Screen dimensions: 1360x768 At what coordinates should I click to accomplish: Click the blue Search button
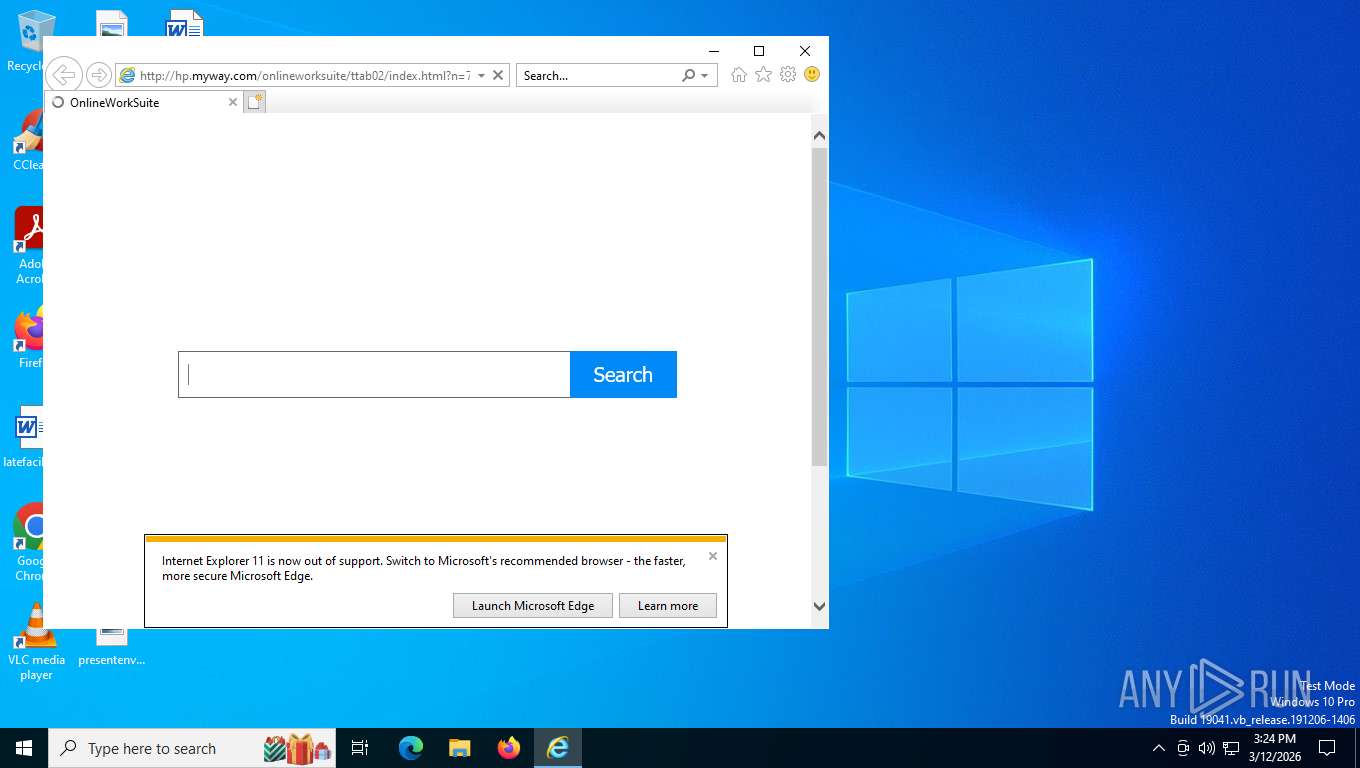[623, 374]
